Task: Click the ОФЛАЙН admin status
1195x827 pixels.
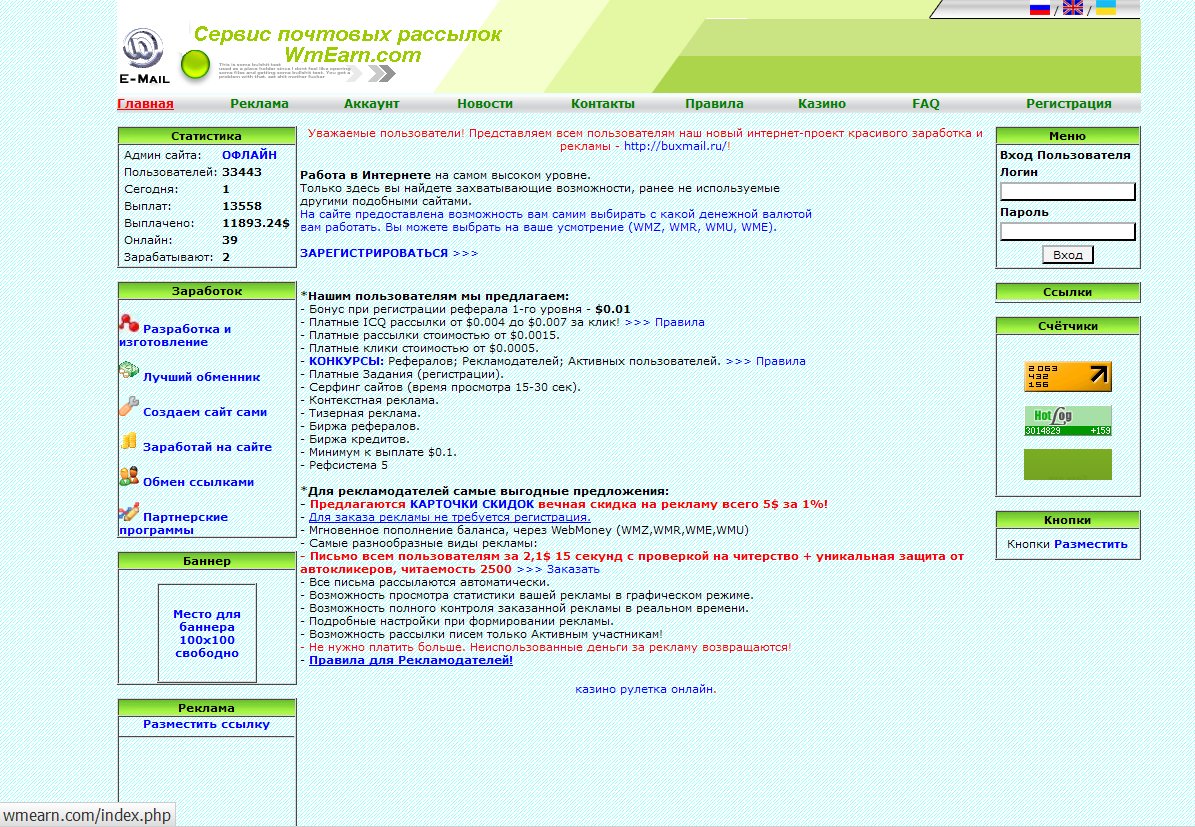Action: click(249, 155)
